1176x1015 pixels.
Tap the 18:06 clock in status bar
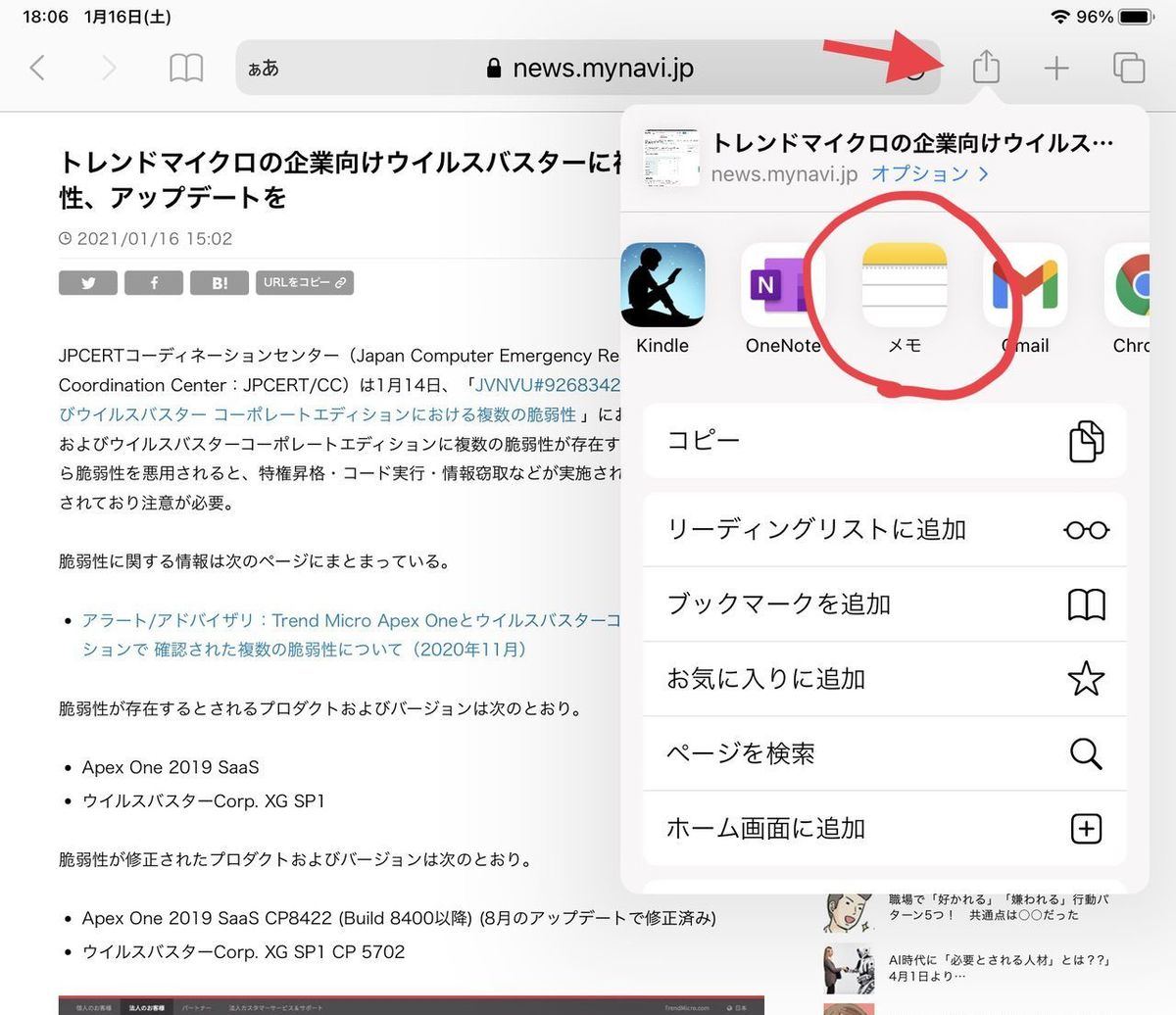45,17
